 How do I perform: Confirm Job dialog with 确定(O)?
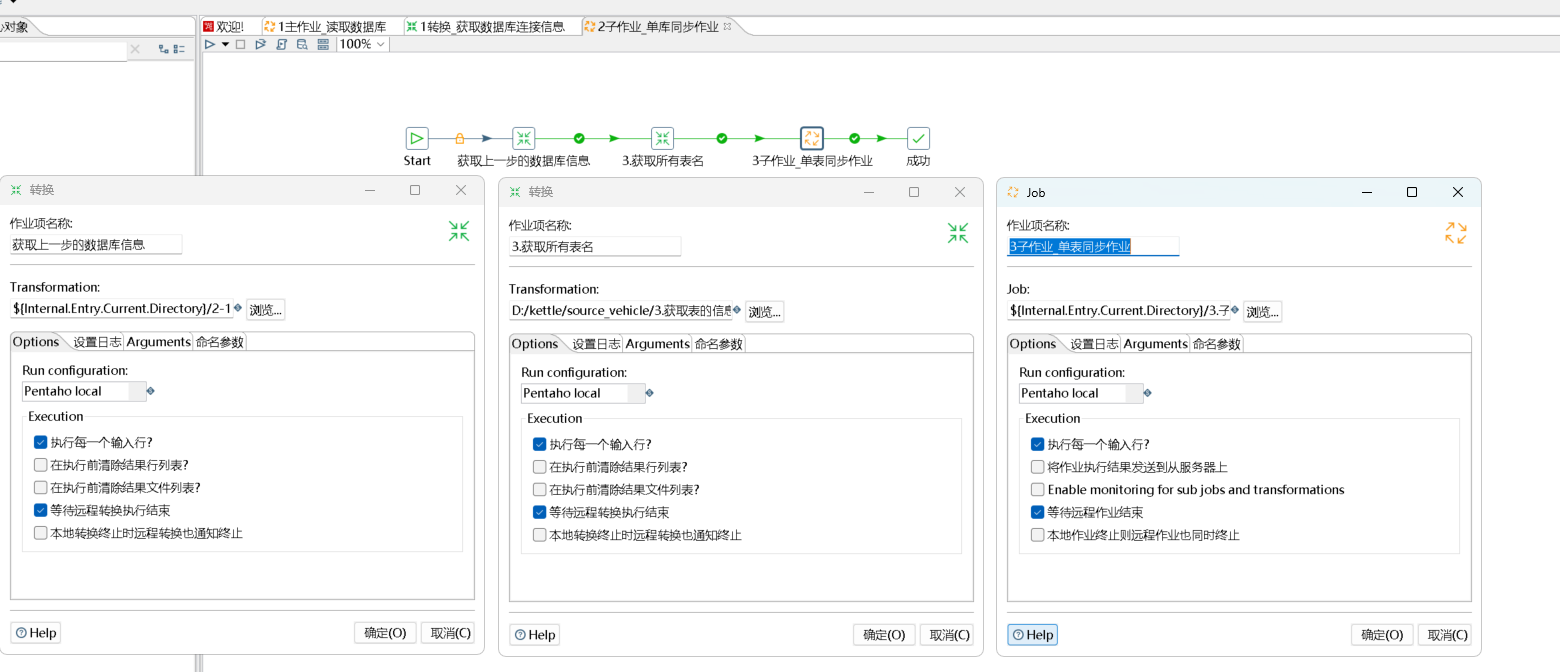[x=1382, y=635]
